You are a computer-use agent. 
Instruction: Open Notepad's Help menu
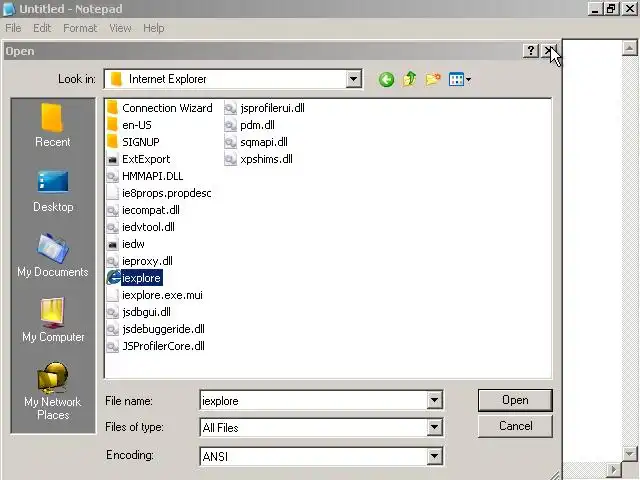coord(153,28)
